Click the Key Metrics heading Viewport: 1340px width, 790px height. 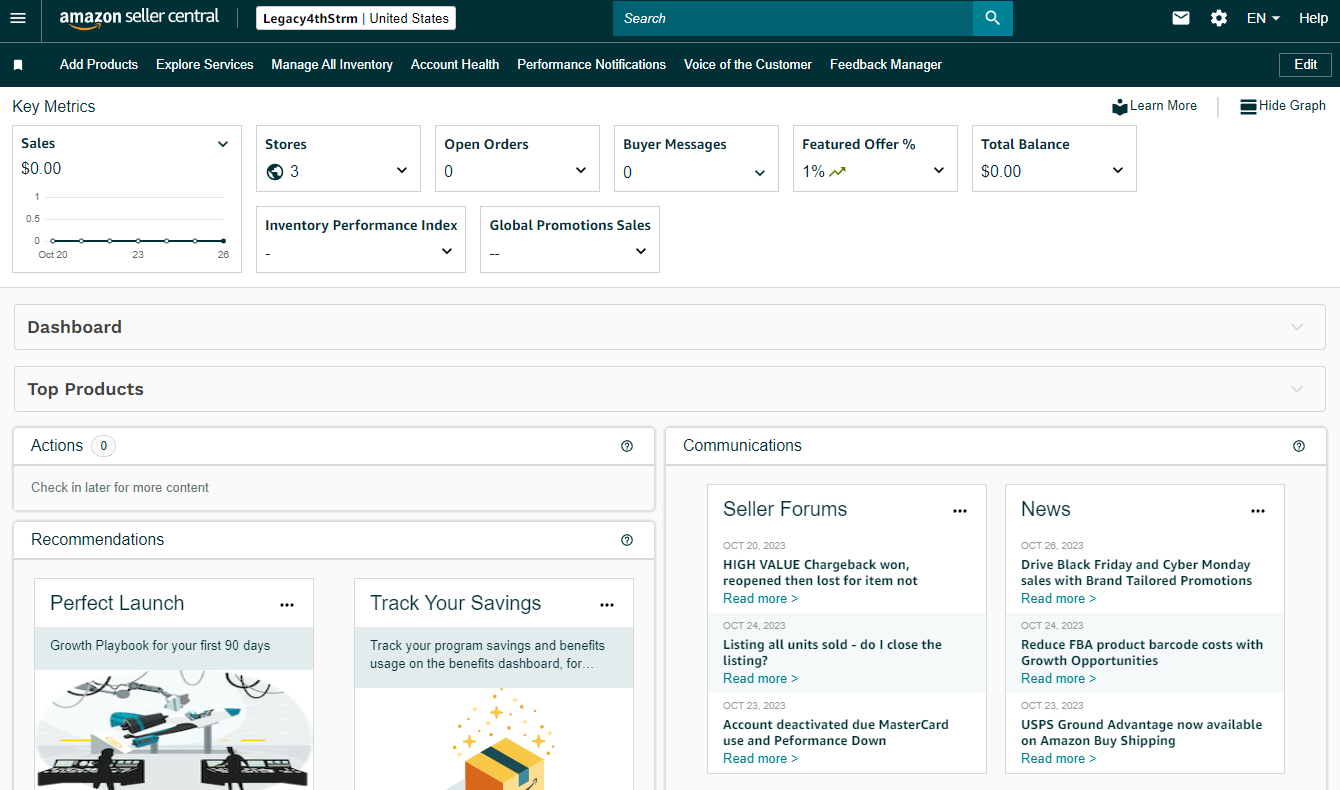point(54,107)
